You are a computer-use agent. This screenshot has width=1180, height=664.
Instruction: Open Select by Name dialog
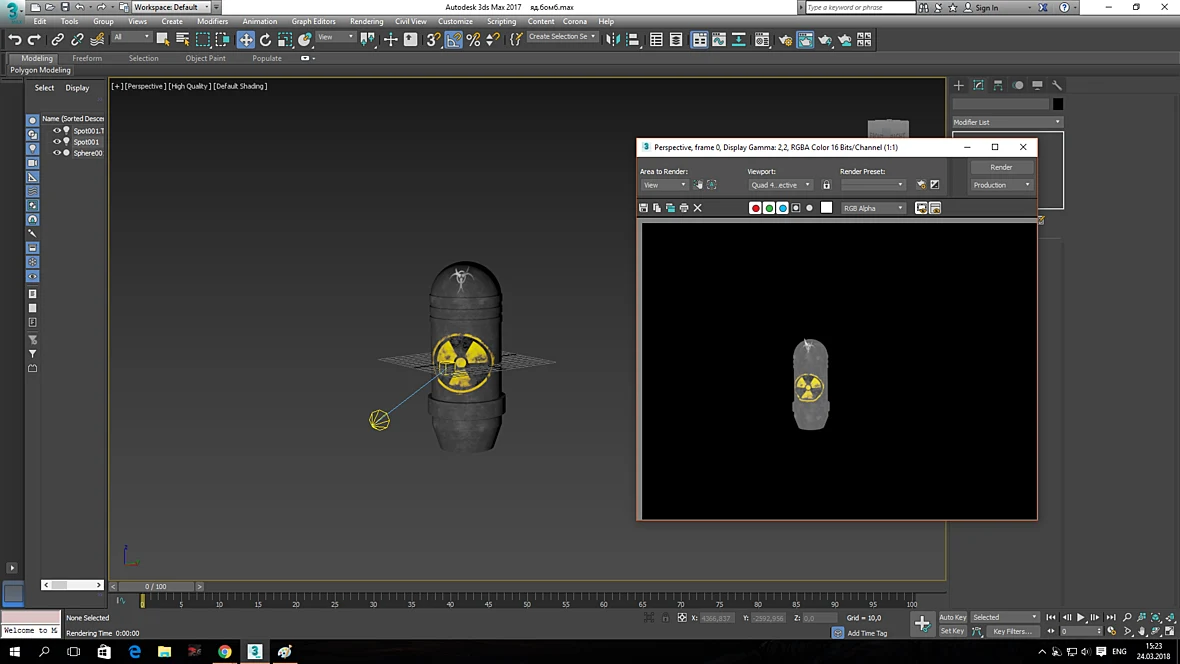(x=182, y=39)
